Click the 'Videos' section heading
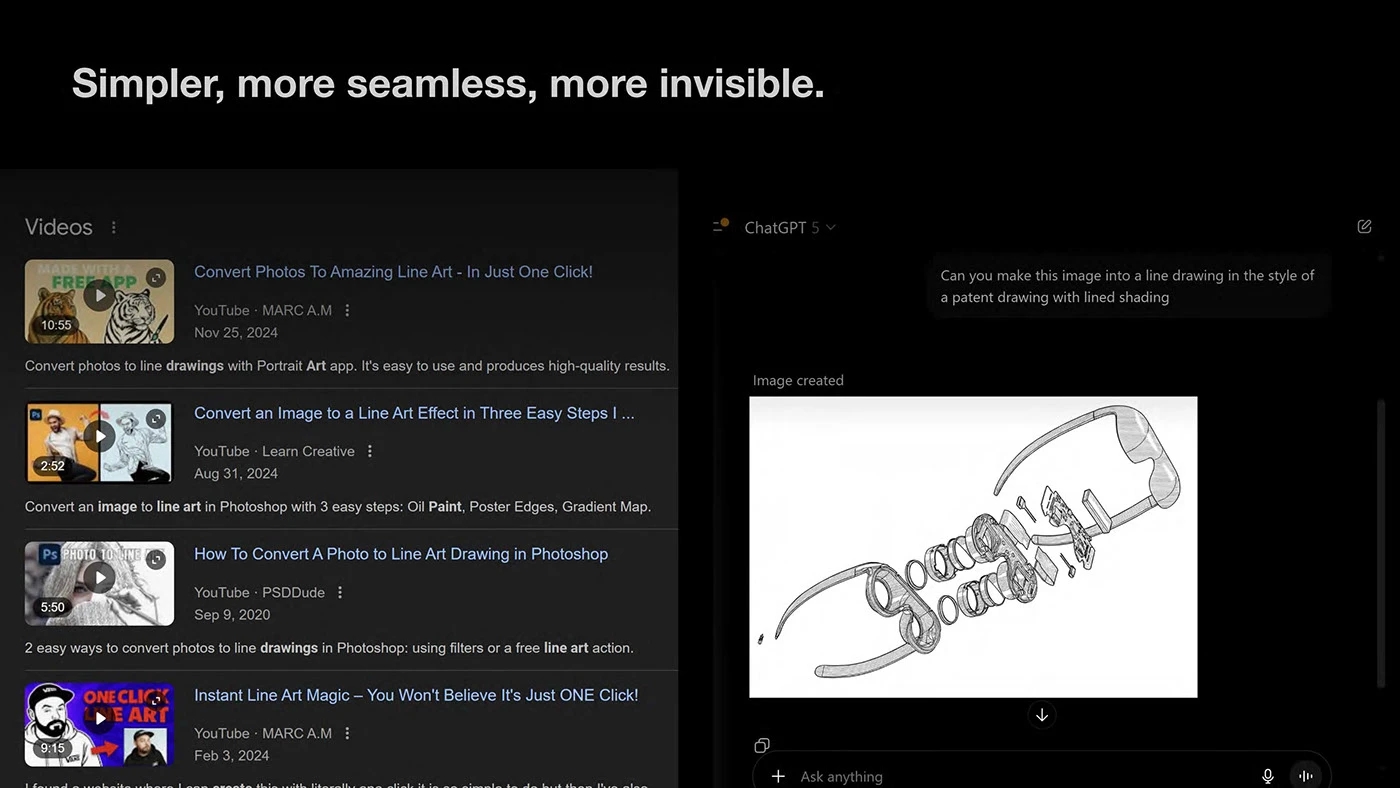The width and height of the screenshot is (1400, 788). click(x=59, y=227)
